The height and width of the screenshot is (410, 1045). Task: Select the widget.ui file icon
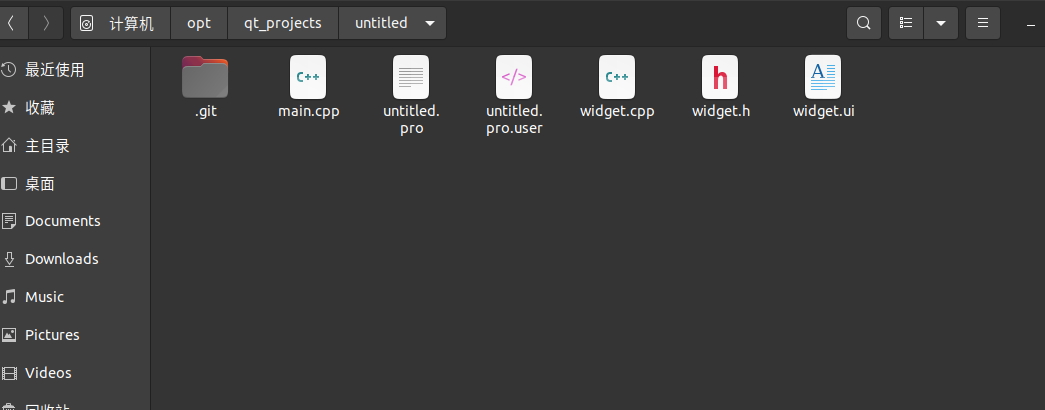click(x=823, y=77)
